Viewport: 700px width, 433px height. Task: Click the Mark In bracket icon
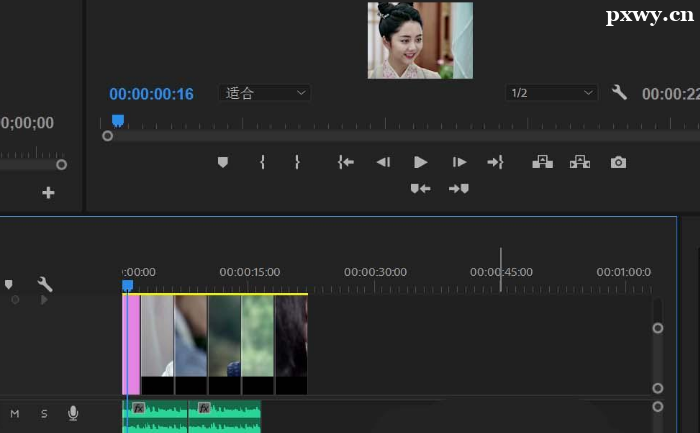[262, 162]
